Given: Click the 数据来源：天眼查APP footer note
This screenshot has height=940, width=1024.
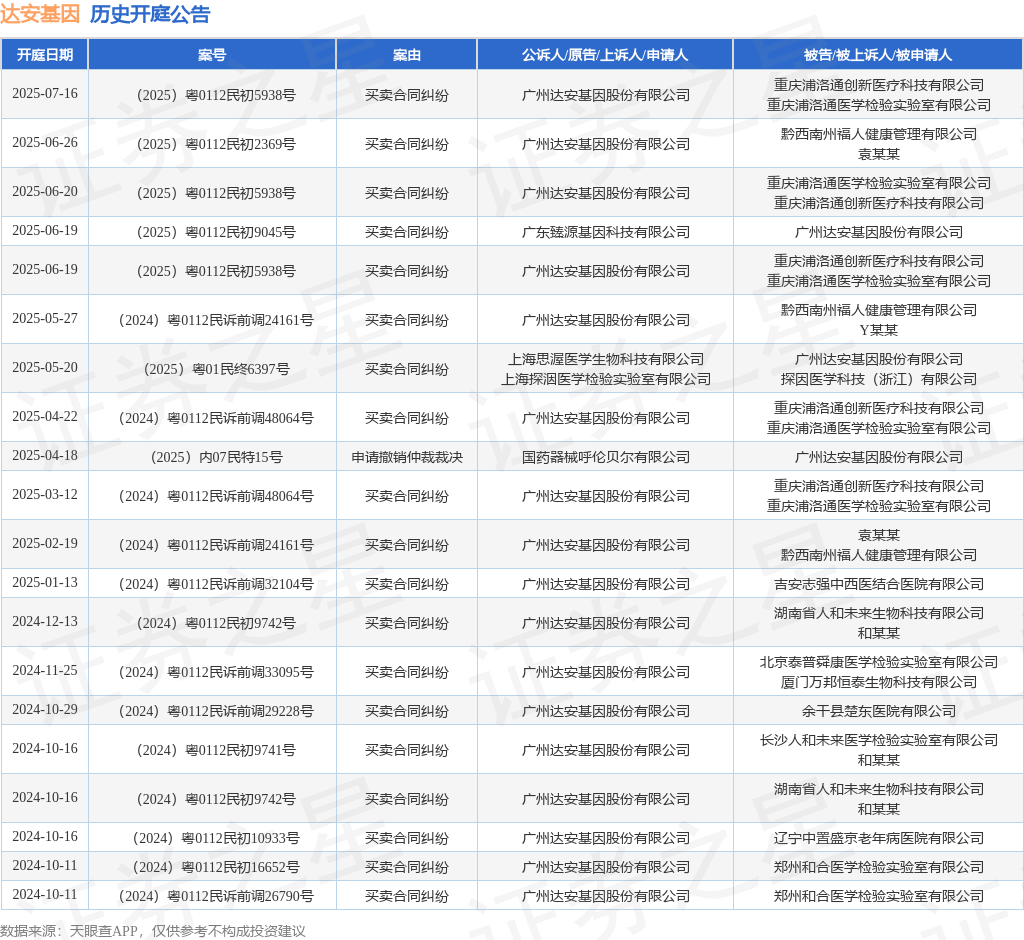Looking at the screenshot, I should pyautogui.click(x=153, y=931).
